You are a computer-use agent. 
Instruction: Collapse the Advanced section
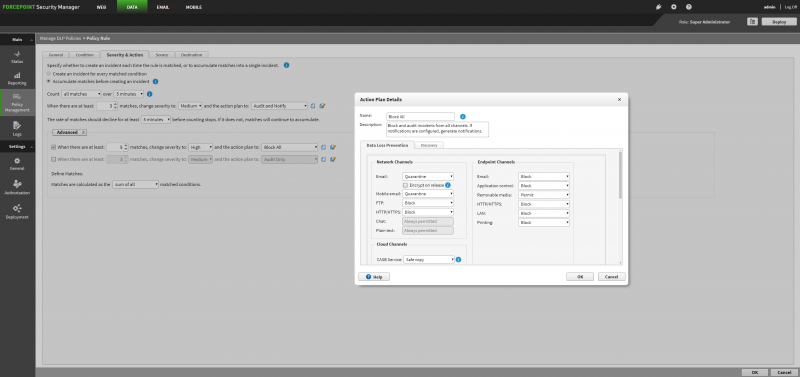tap(70, 132)
